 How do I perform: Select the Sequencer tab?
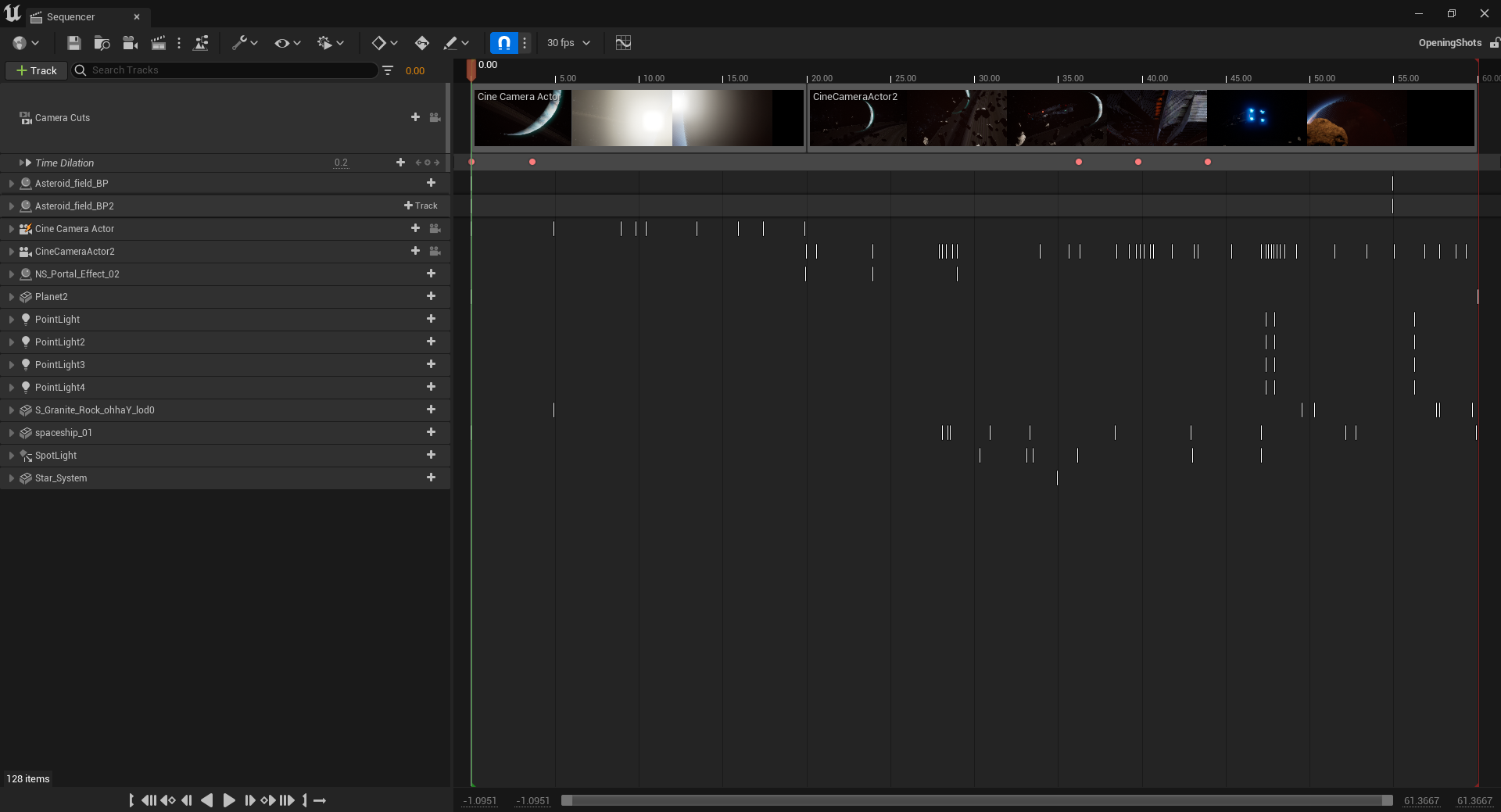click(x=70, y=16)
